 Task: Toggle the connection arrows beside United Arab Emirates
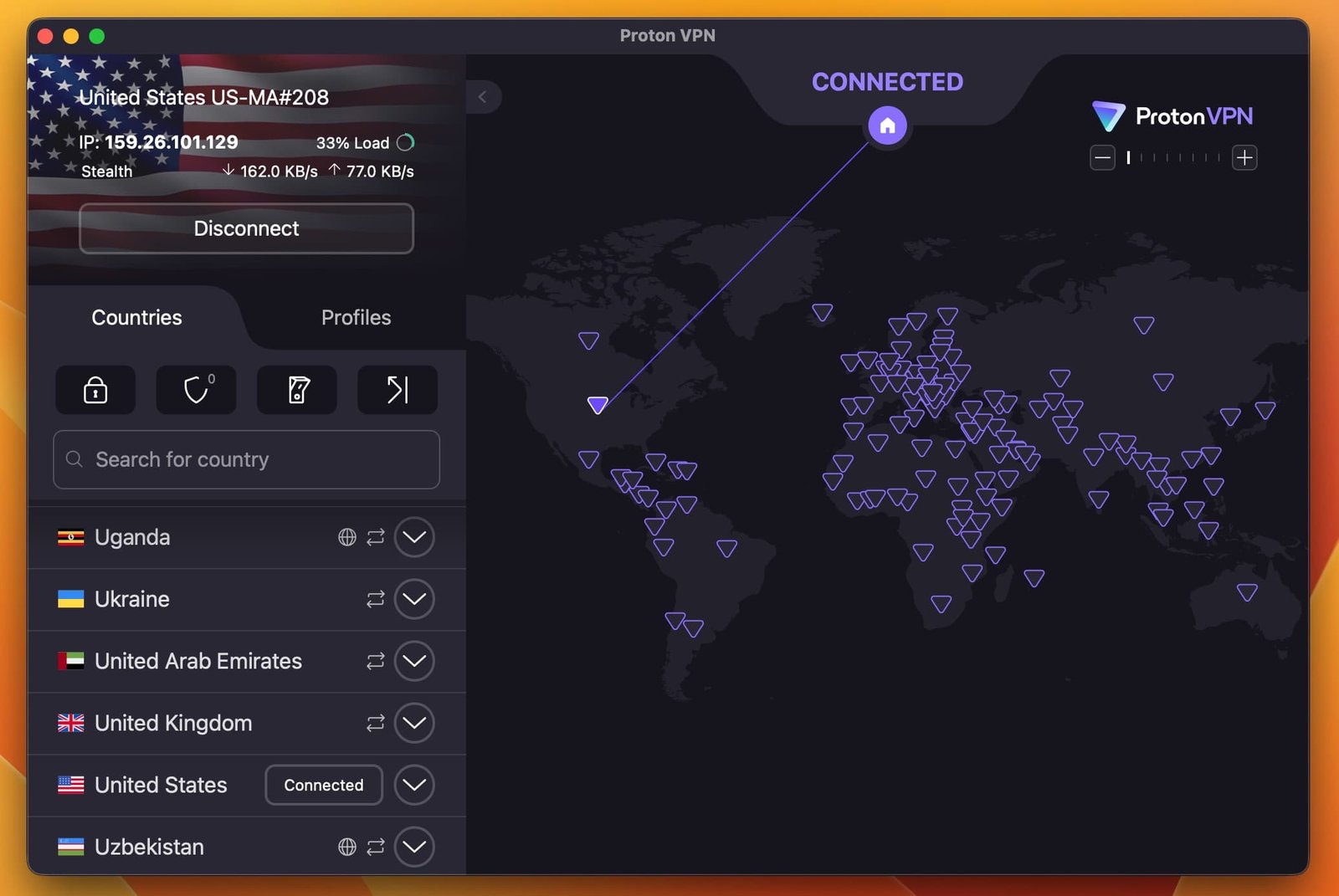[x=375, y=661]
